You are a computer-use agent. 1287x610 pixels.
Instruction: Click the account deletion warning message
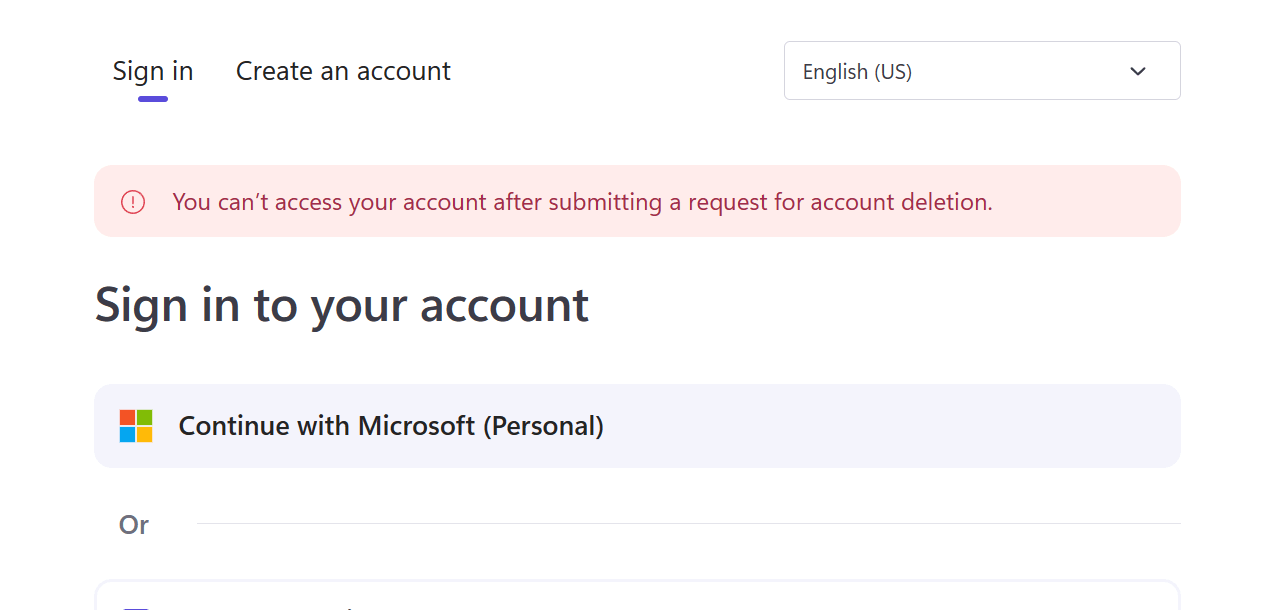tap(583, 201)
